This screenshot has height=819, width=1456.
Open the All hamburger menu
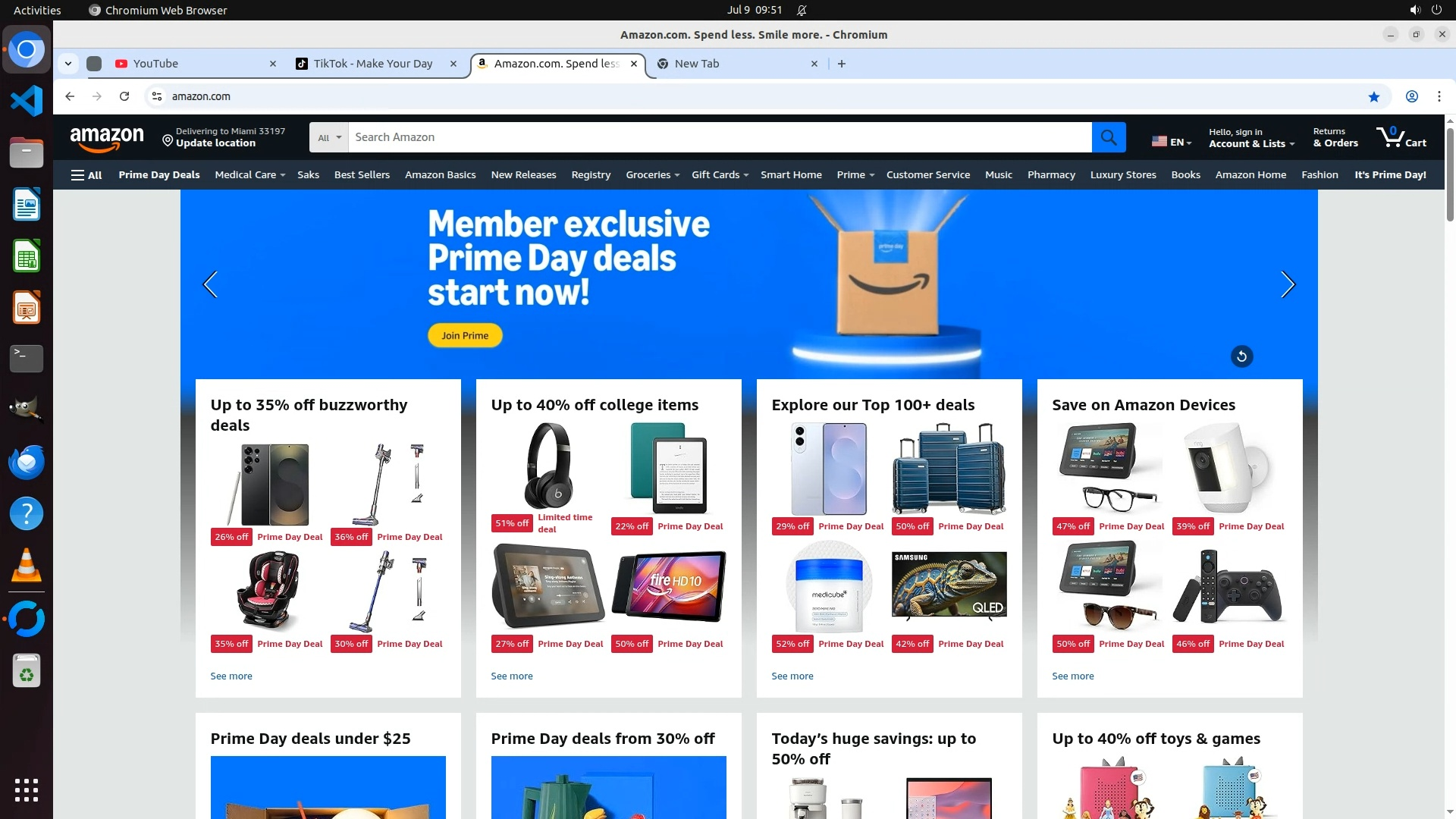[86, 175]
